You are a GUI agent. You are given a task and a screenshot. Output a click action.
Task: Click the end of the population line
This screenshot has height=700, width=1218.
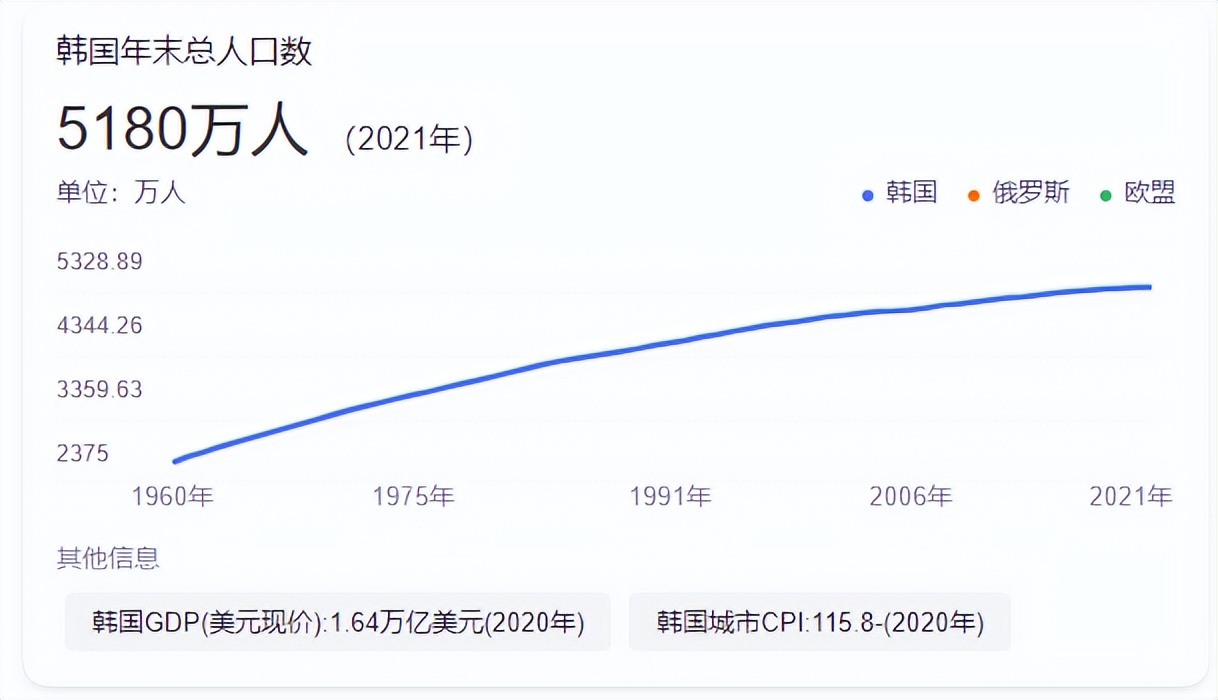click(x=1150, y=287)
